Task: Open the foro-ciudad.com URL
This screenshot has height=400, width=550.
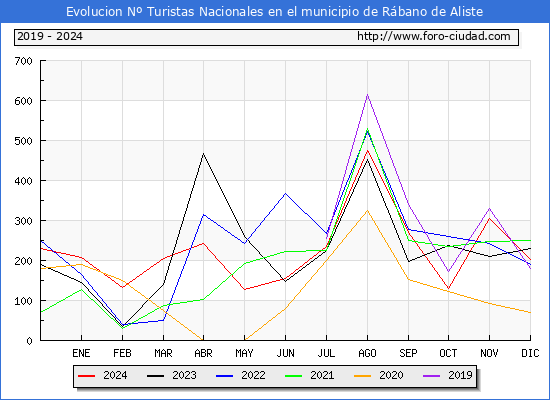Action: (x=434, y=36)
